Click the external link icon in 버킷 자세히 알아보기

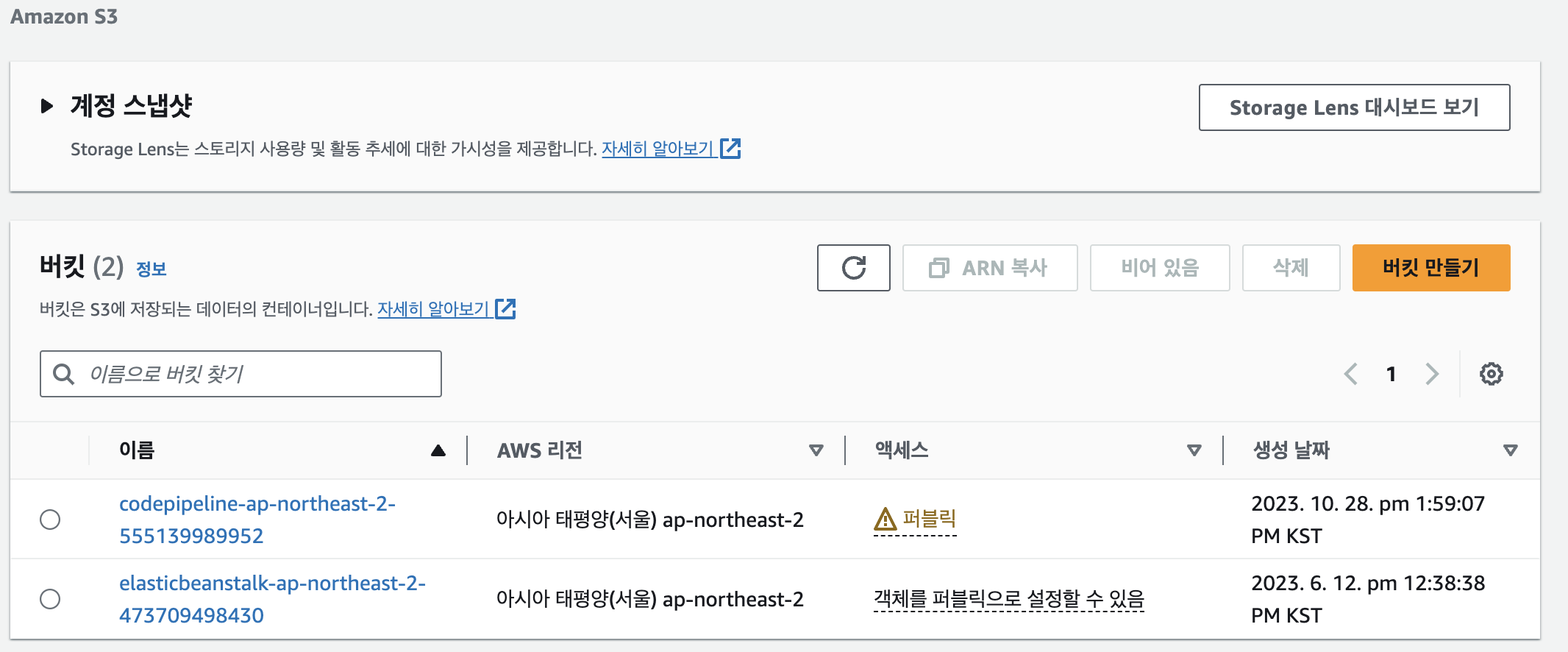pyautogui.click(x=505, y=309)
